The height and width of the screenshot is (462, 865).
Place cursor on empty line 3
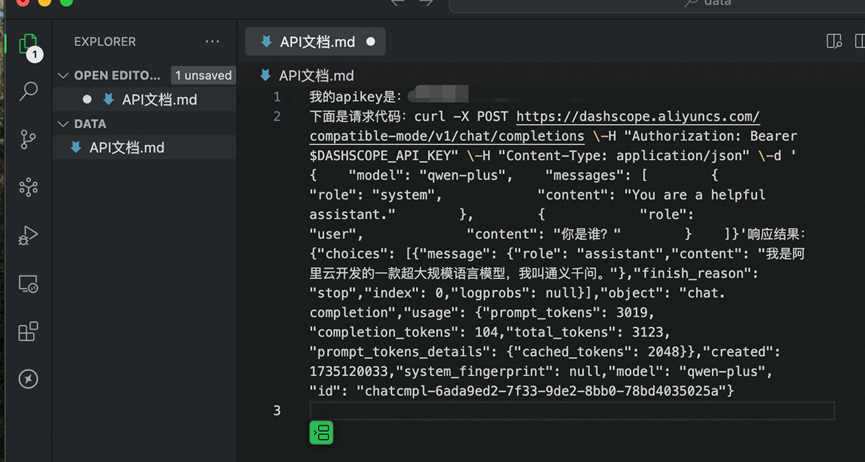click(x=572, y=411)
